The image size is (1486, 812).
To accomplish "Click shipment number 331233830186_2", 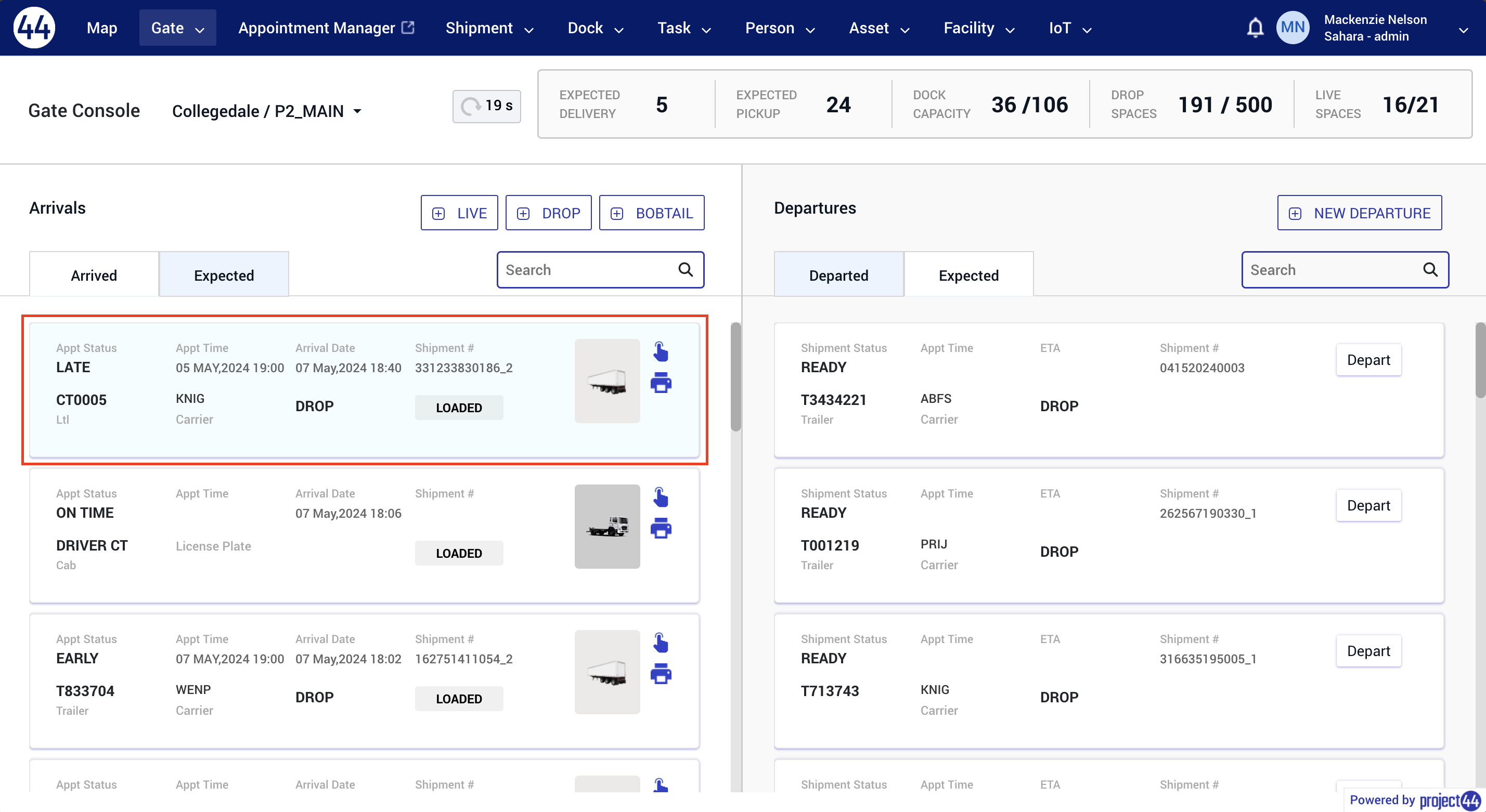I will click(x=464, y=368).
